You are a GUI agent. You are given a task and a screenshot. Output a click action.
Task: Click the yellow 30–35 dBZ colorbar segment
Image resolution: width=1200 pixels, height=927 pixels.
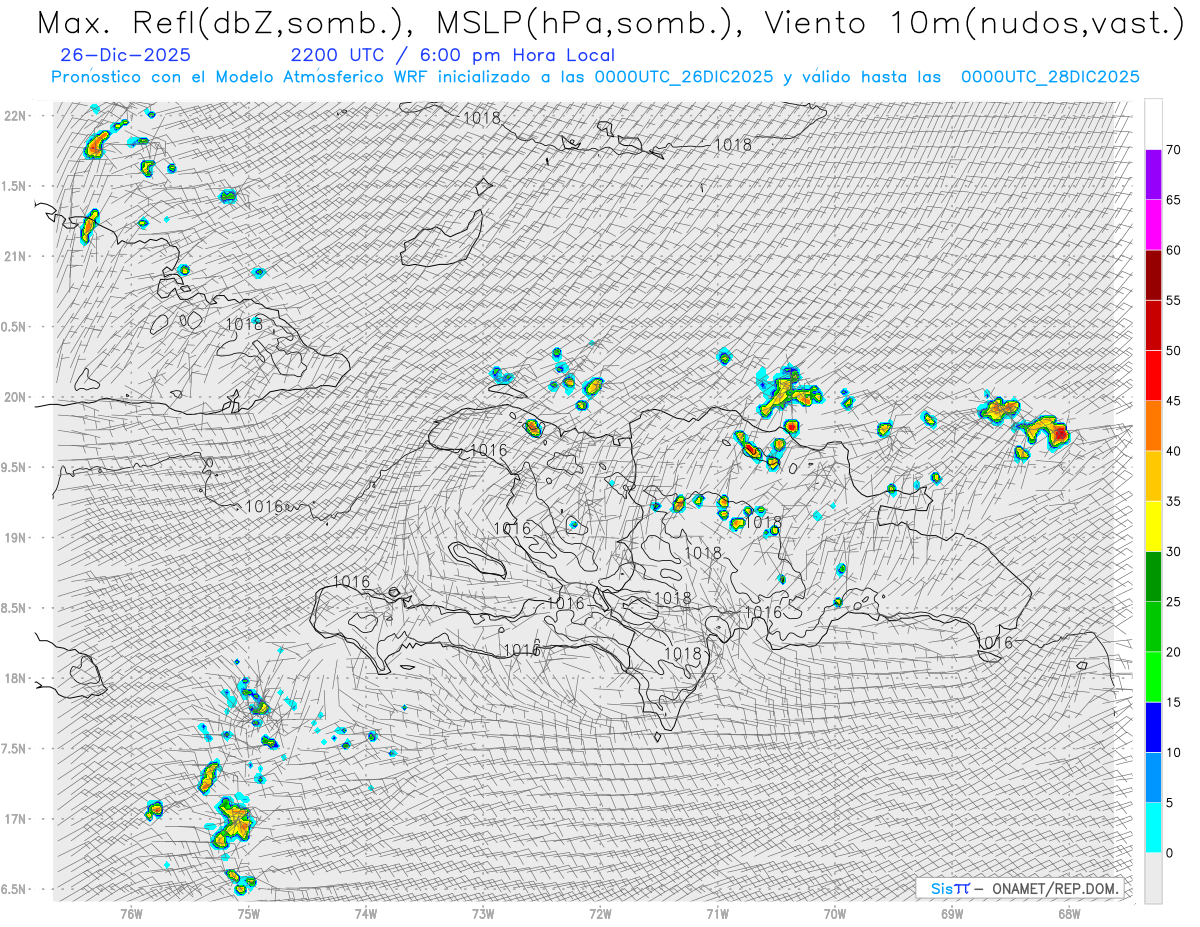(x=1153, y=526)
